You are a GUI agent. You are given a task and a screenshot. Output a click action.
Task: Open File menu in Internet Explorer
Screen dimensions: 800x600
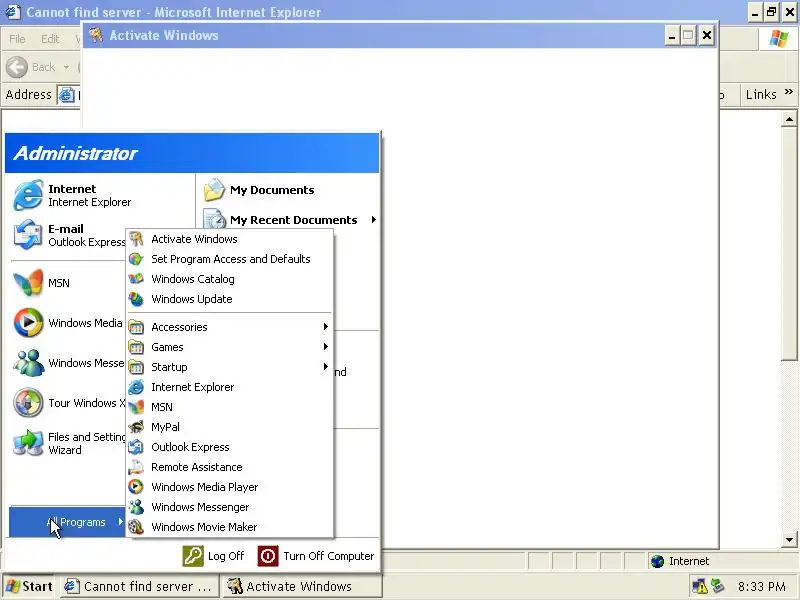(17, 39)
